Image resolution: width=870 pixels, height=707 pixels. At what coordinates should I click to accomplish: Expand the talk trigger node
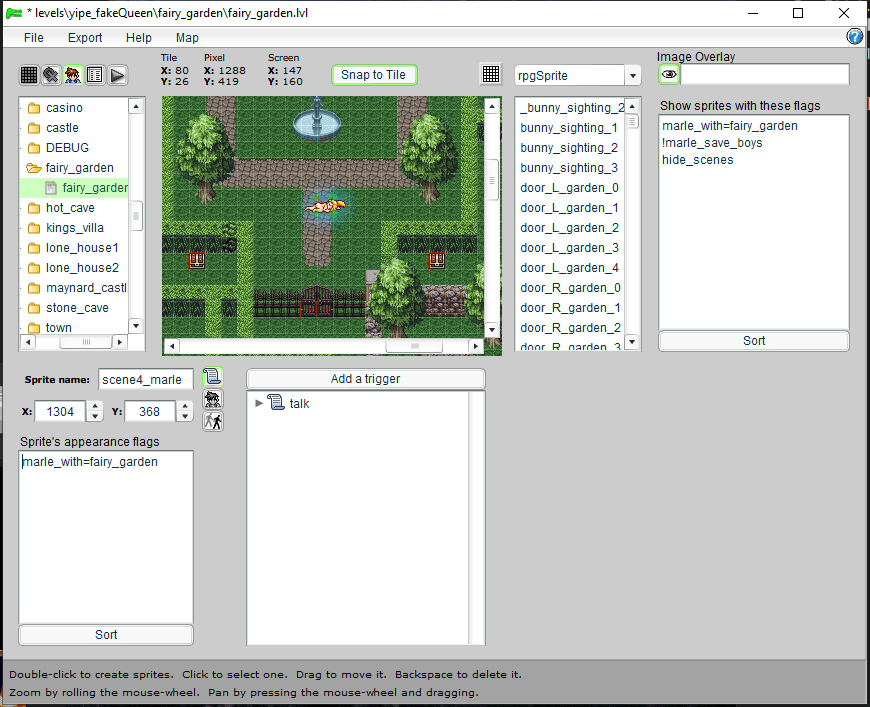[x=259, y=403]
